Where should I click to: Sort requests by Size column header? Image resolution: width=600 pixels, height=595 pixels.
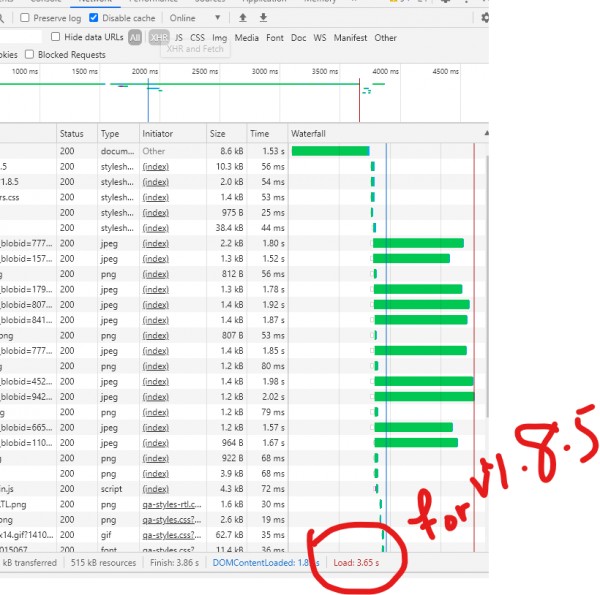coord(217,133)
